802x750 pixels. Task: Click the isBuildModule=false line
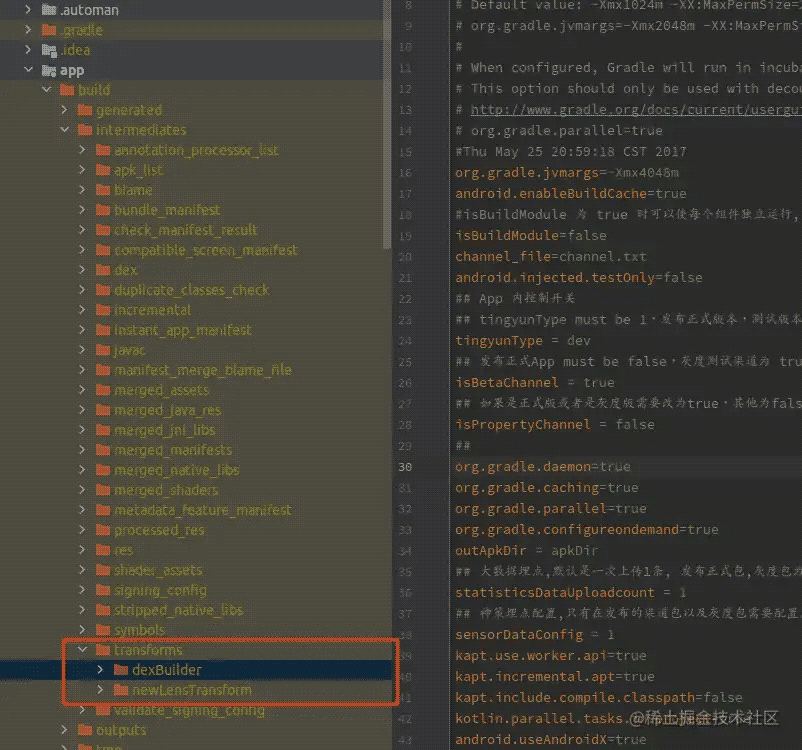[531, 235]
